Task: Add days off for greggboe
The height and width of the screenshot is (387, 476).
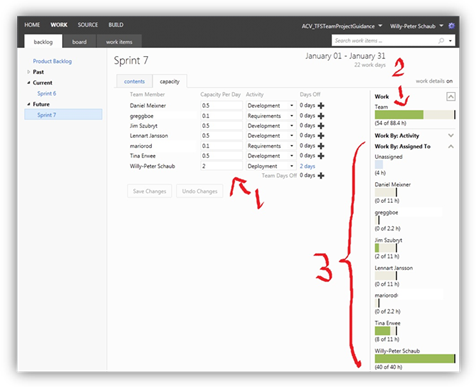Action: tap(321, 116)
